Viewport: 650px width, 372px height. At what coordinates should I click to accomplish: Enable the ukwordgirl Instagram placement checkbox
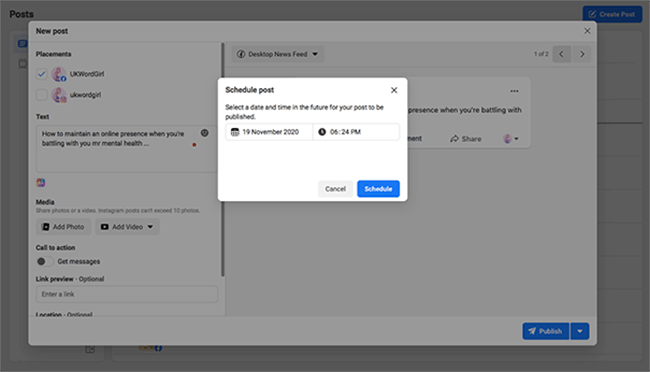pyautogui.click(x=41, y=95)
